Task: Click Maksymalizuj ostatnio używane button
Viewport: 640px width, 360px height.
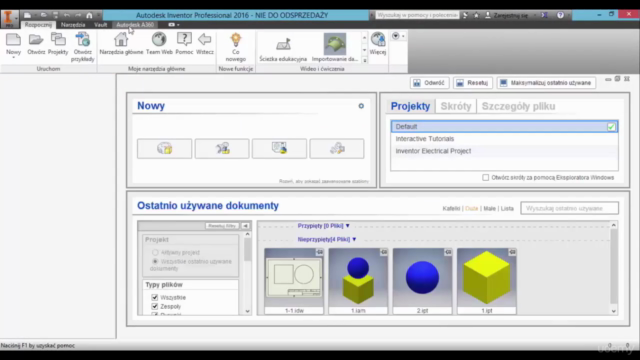Action: coord(546,83)
